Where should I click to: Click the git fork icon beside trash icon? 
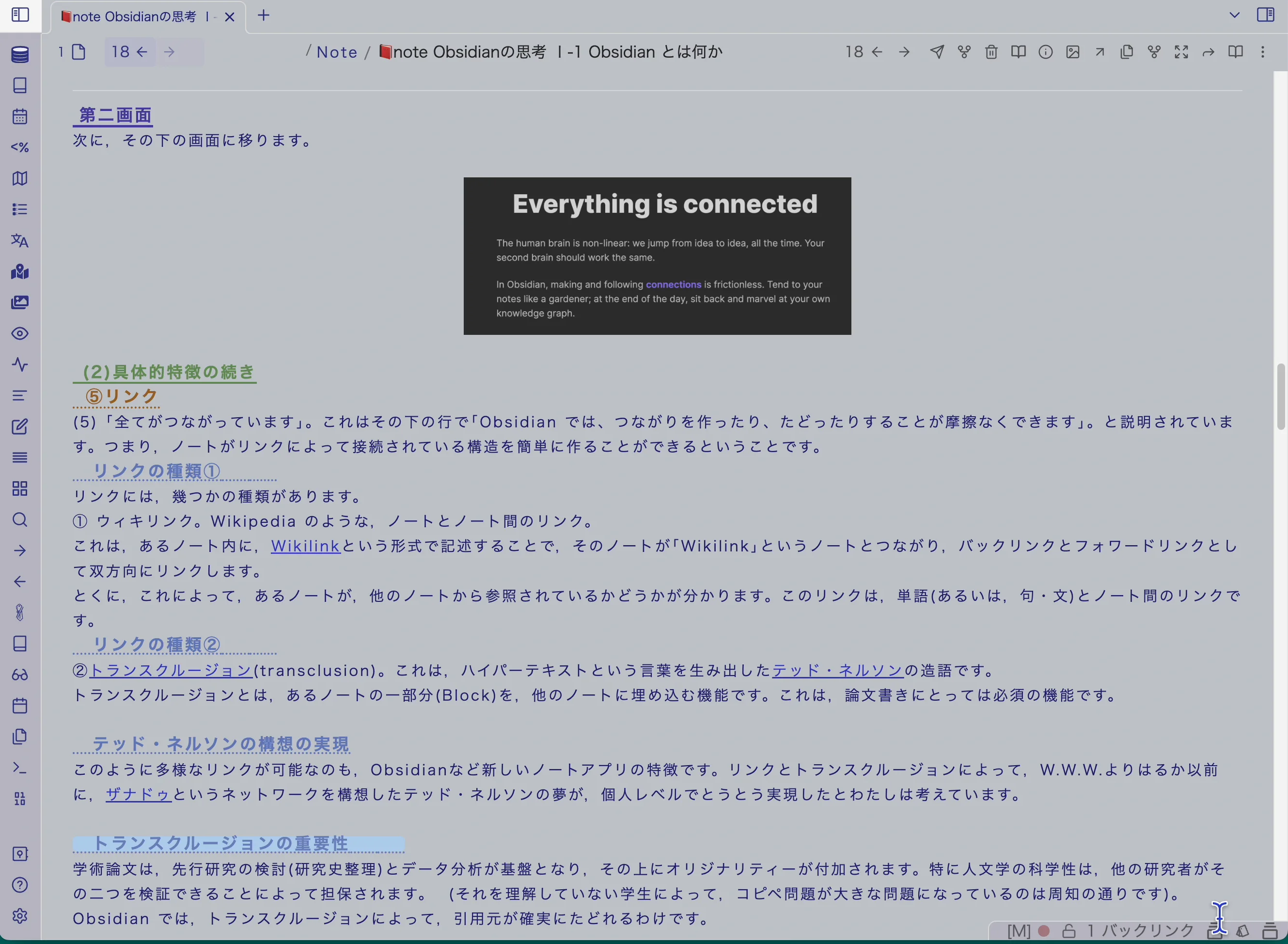click(965, 52)
